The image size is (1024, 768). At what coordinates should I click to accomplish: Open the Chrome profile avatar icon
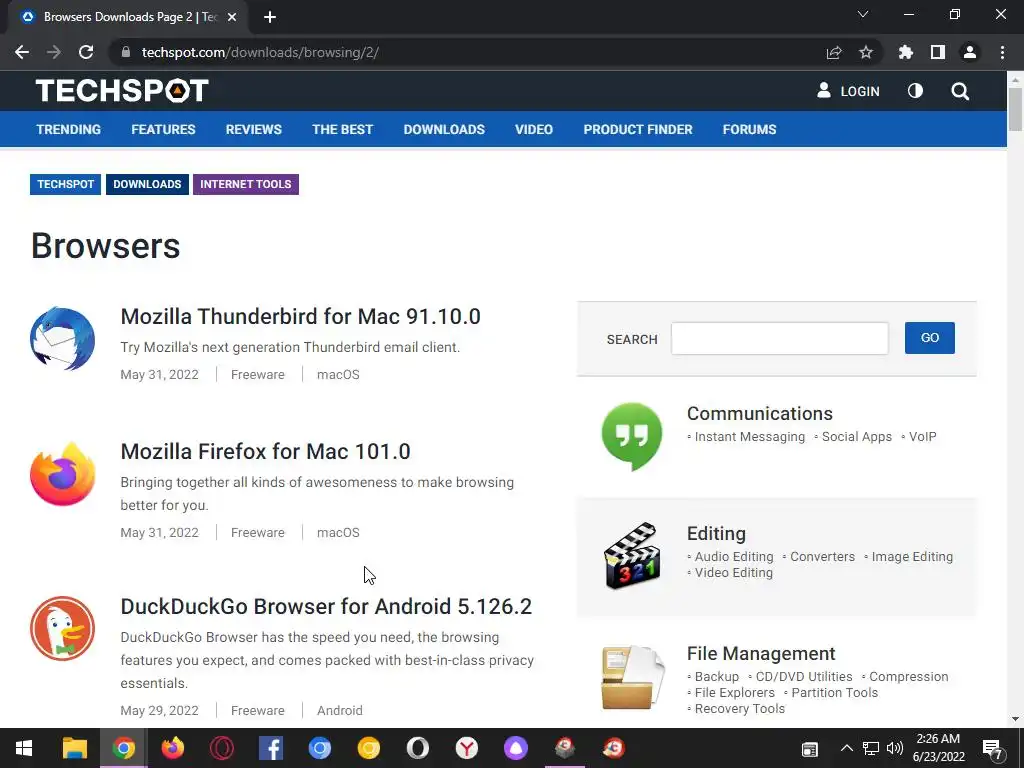pyautogui.click(x=970, y=52)
